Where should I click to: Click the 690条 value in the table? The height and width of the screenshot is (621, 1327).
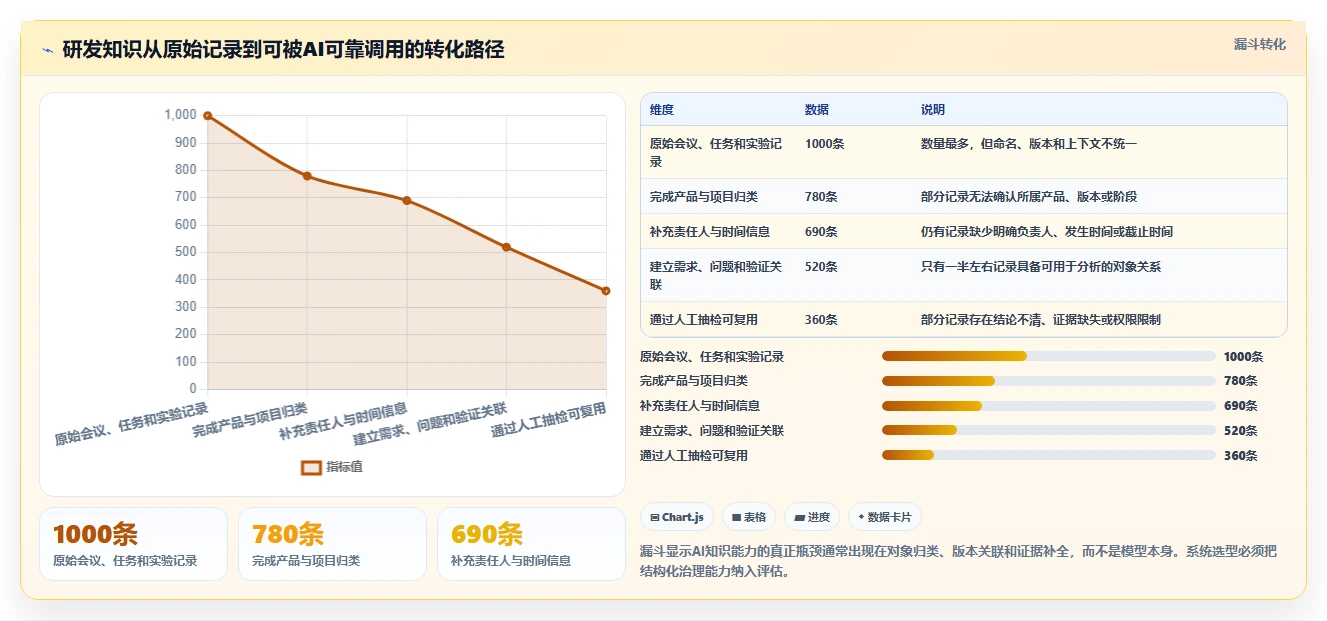[x=822, y=232]
